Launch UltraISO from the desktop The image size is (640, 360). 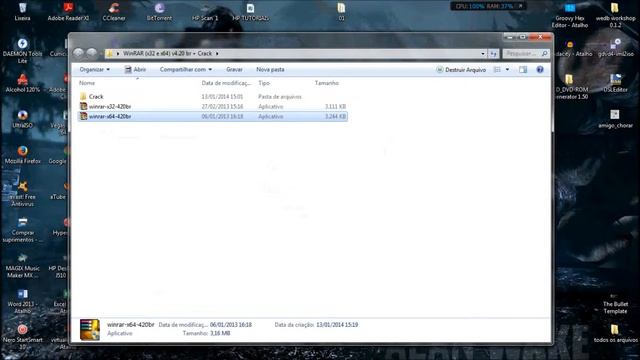point(22,119)
